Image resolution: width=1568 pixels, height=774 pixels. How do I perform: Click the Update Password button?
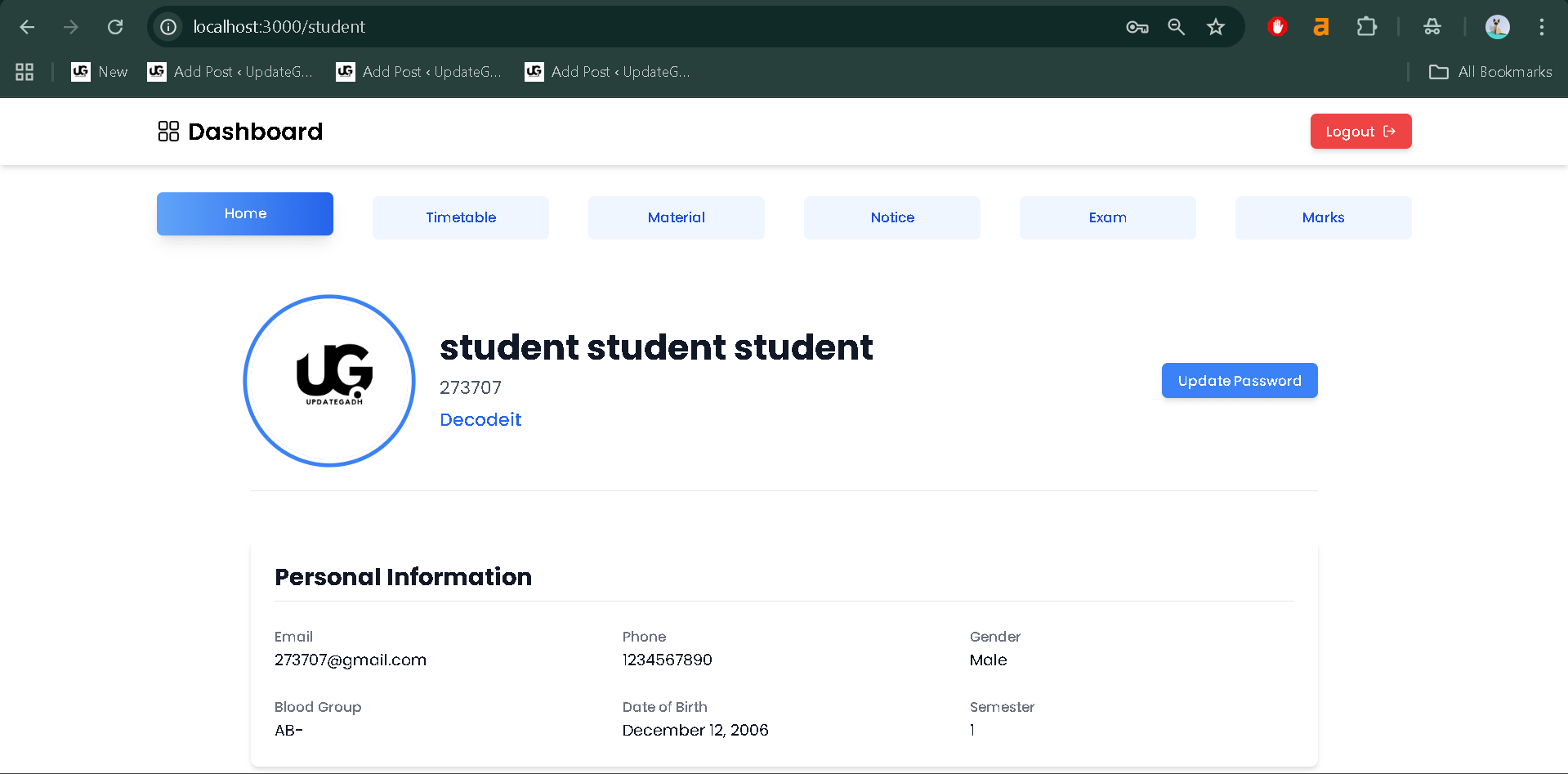click(1239, 380)
